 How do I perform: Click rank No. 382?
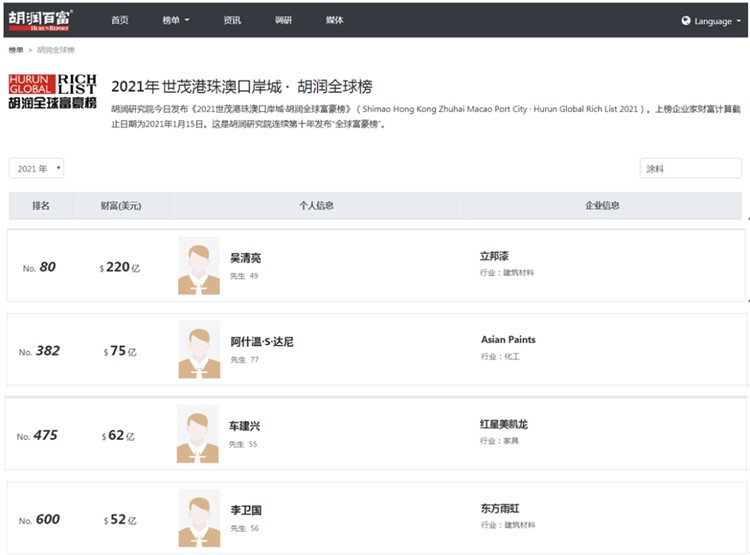coord(39,351)
